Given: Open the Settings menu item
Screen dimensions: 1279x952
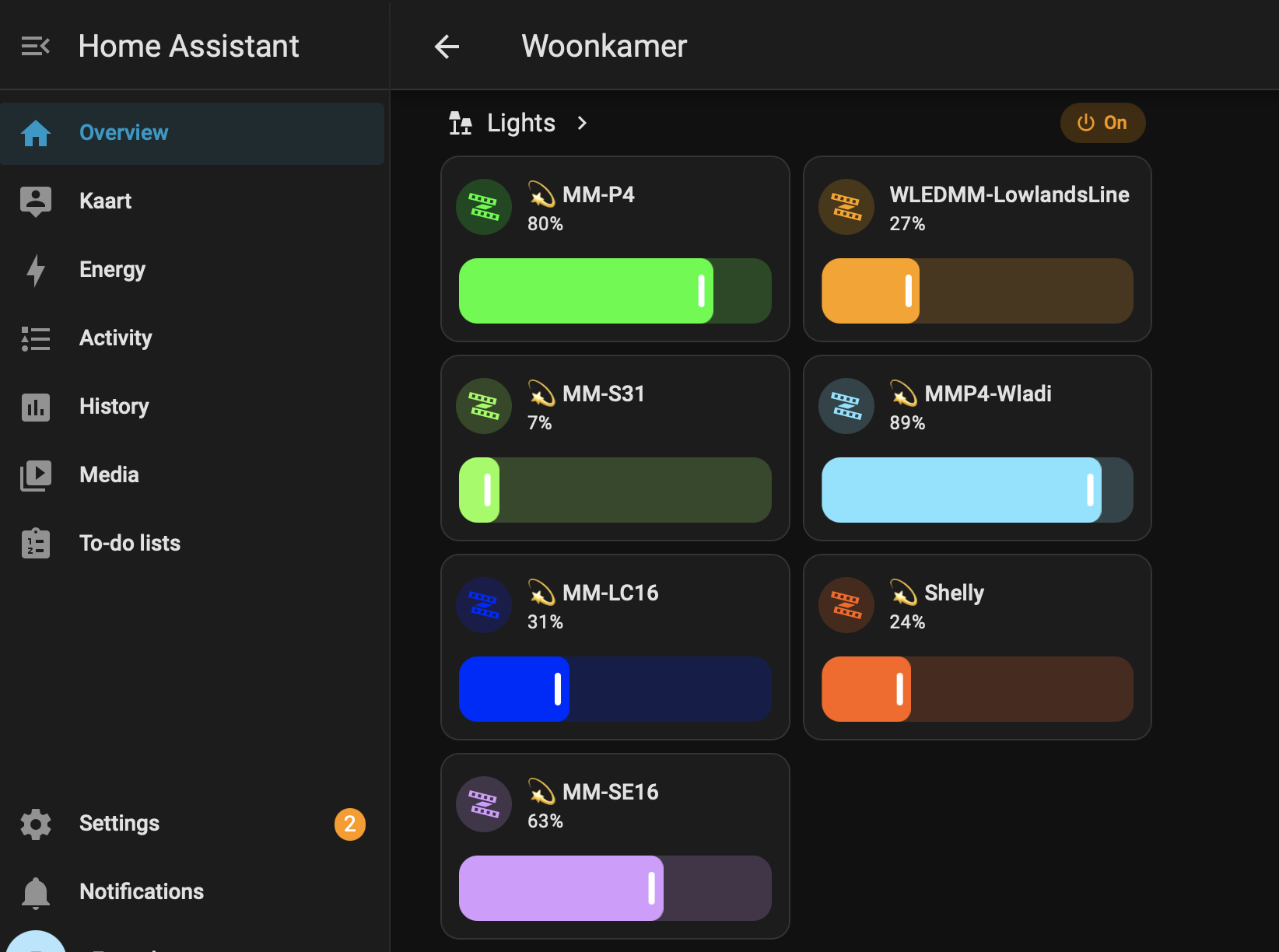Looking at the screenshot, I should pos(192,824).
